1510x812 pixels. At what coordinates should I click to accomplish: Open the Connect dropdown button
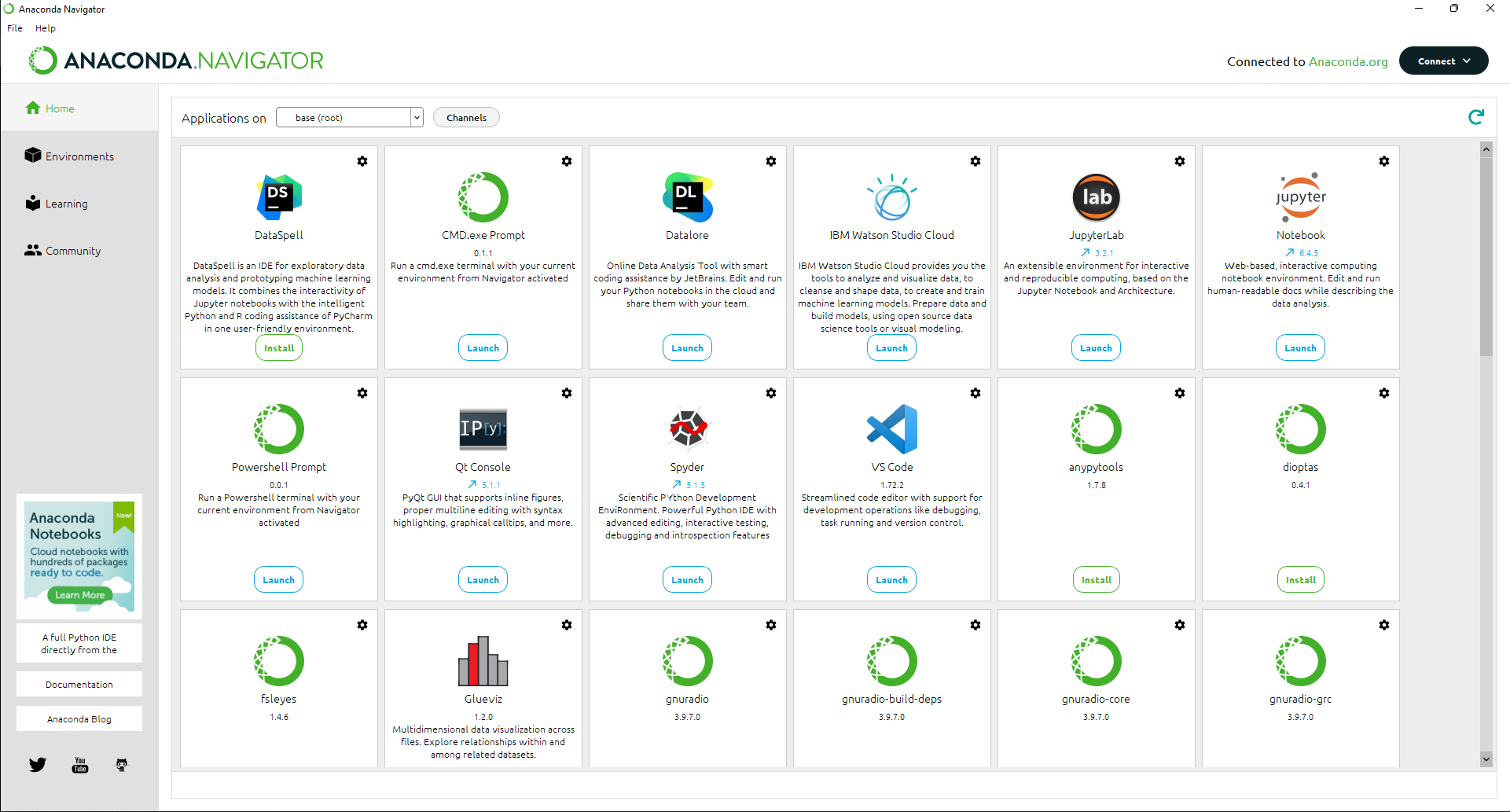(x=1444, y=61)
